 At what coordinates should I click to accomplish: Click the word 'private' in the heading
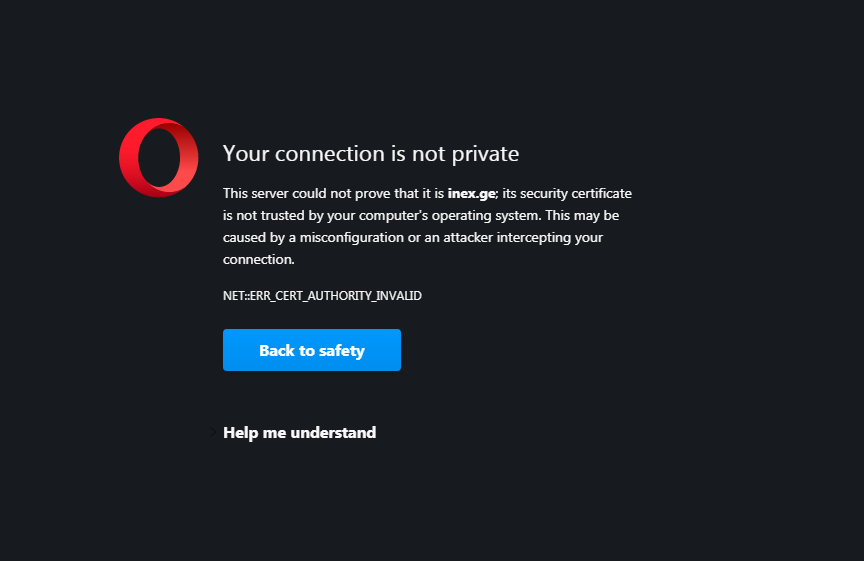[x=485, y=154]
